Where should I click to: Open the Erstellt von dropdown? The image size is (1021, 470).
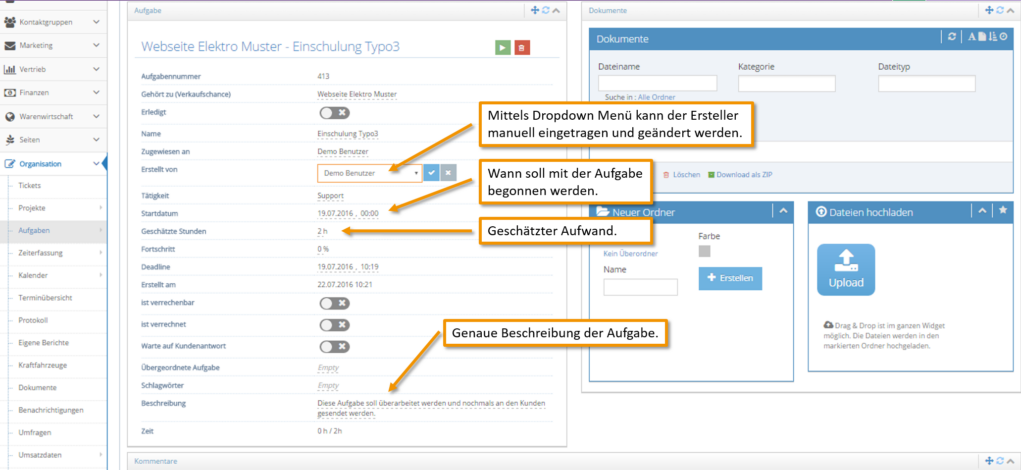click(369, 173)
